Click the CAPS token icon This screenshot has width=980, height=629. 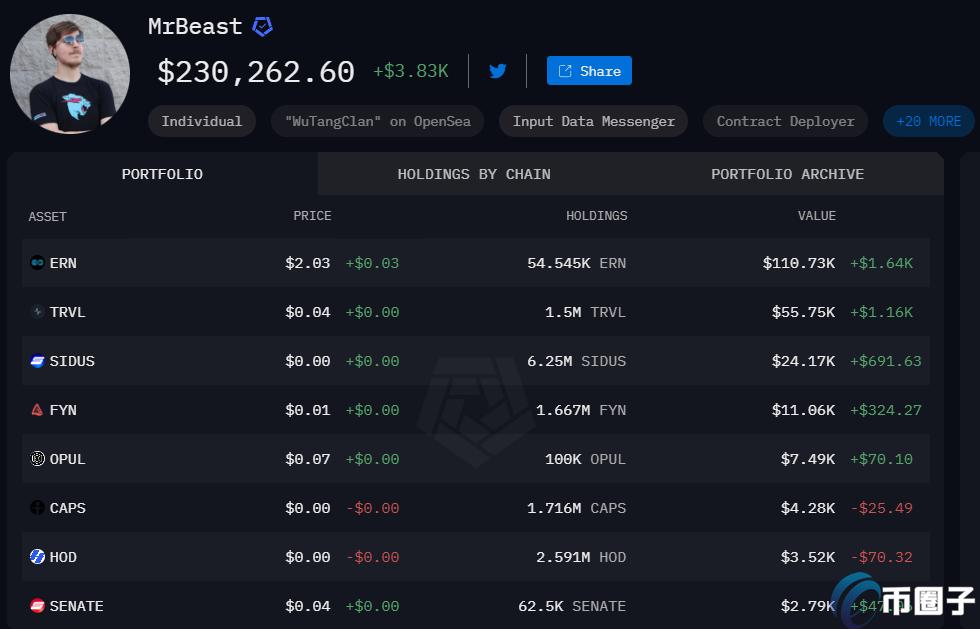click(37, 508)
